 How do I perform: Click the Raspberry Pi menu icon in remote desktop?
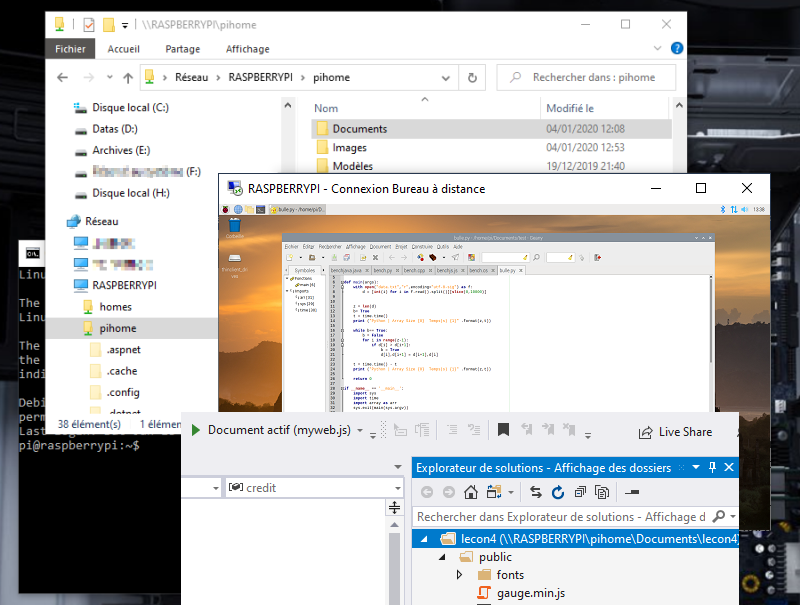click(x=226, y=209)
